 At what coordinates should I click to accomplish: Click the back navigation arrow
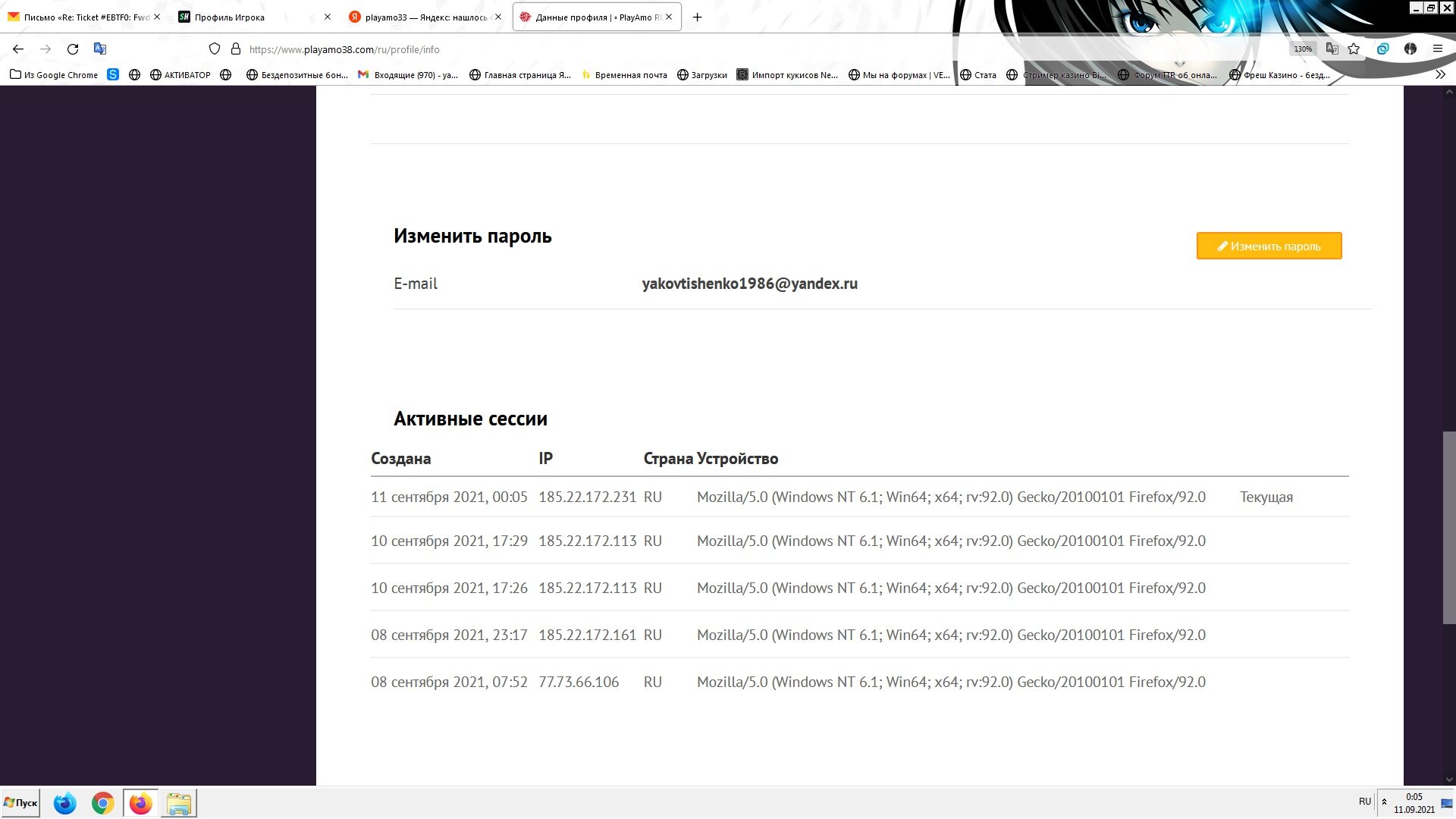(x=18, y=49)
